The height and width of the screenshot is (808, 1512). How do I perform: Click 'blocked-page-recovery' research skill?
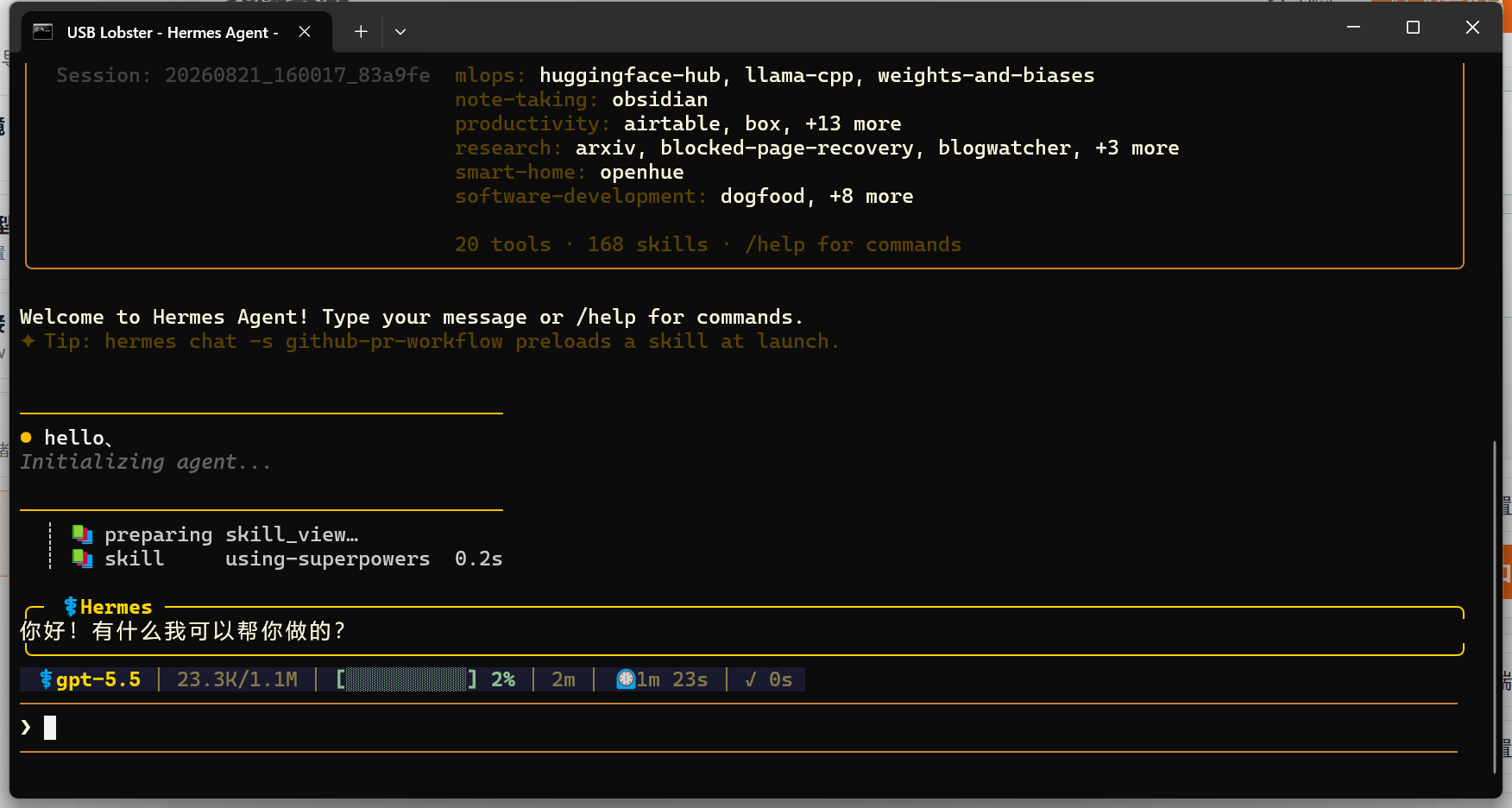[787, 148]
